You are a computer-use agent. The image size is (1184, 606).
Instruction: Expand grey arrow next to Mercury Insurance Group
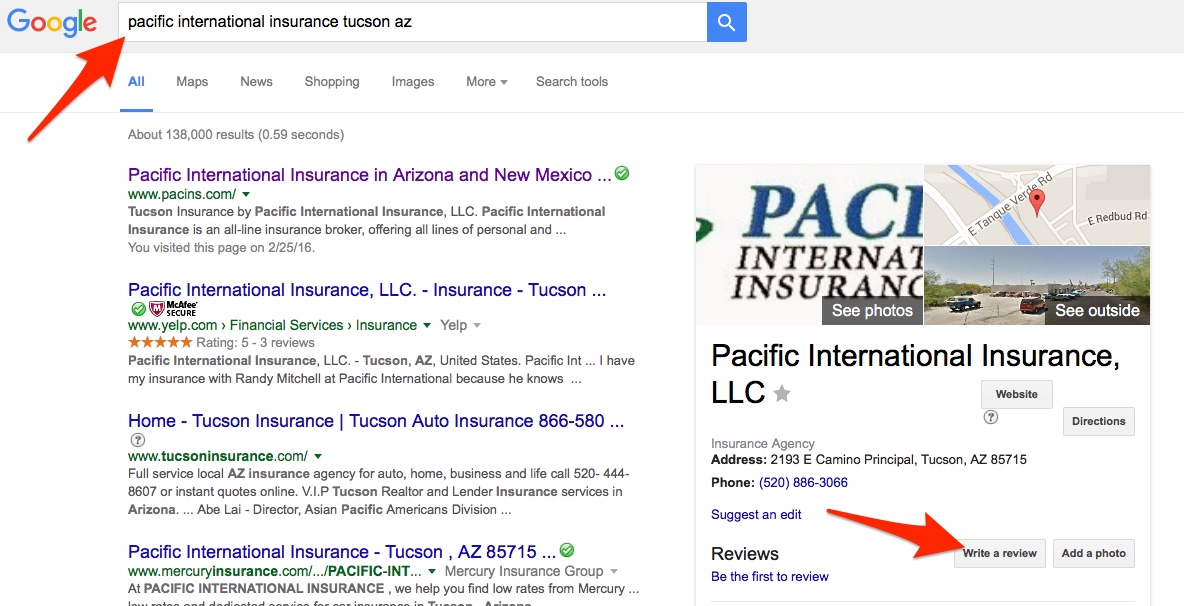[614, 571]
